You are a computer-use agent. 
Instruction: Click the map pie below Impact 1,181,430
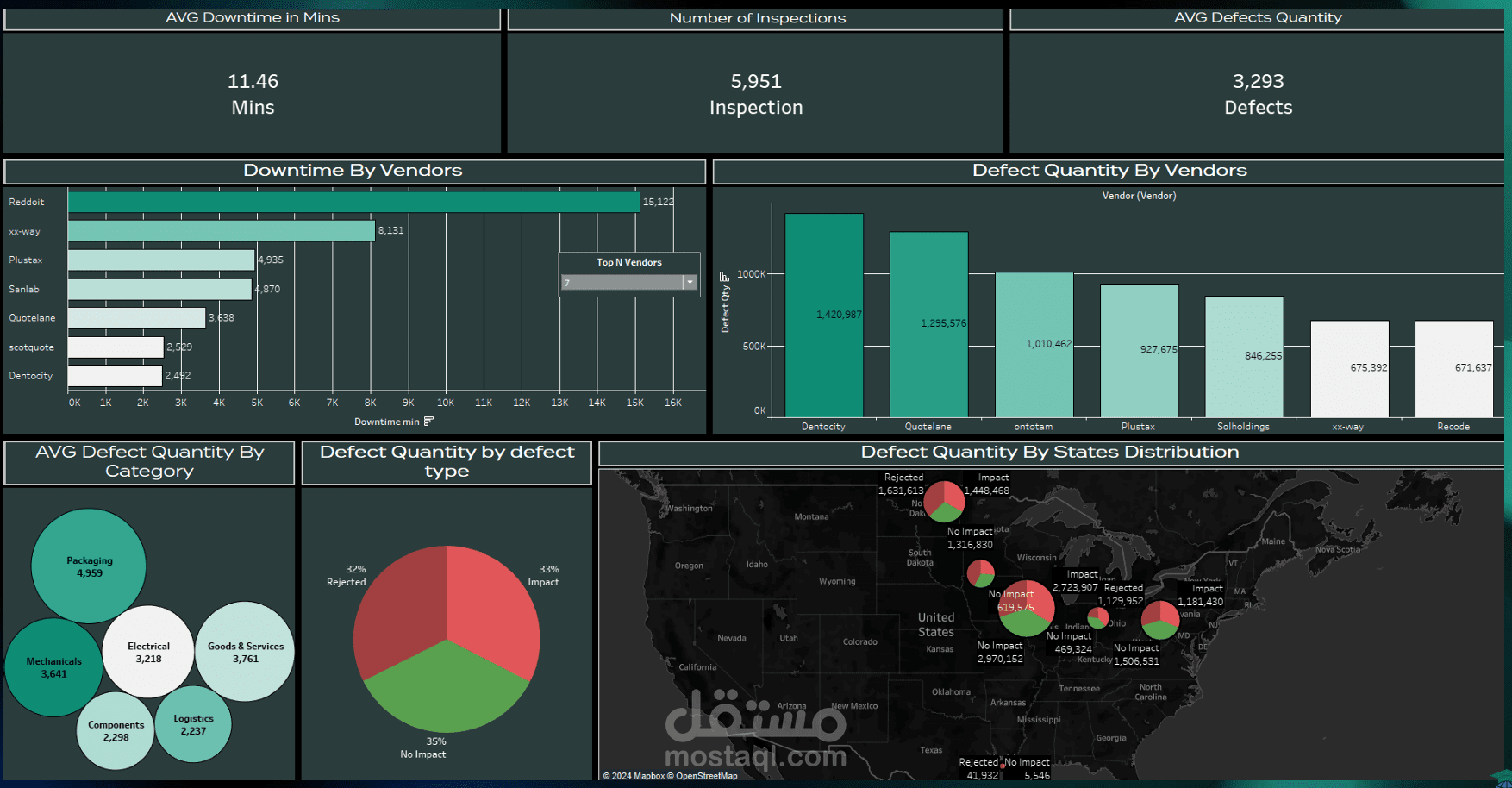click(x=1160, y=619)
